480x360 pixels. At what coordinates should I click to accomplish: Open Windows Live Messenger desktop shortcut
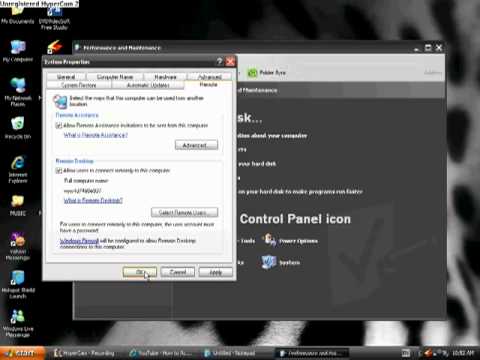18,323
